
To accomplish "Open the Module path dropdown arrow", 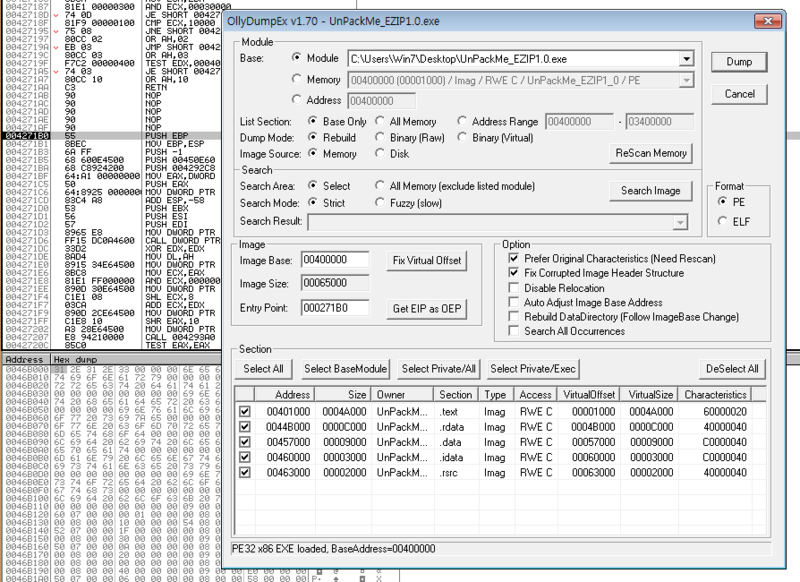I will click(686, 59).
